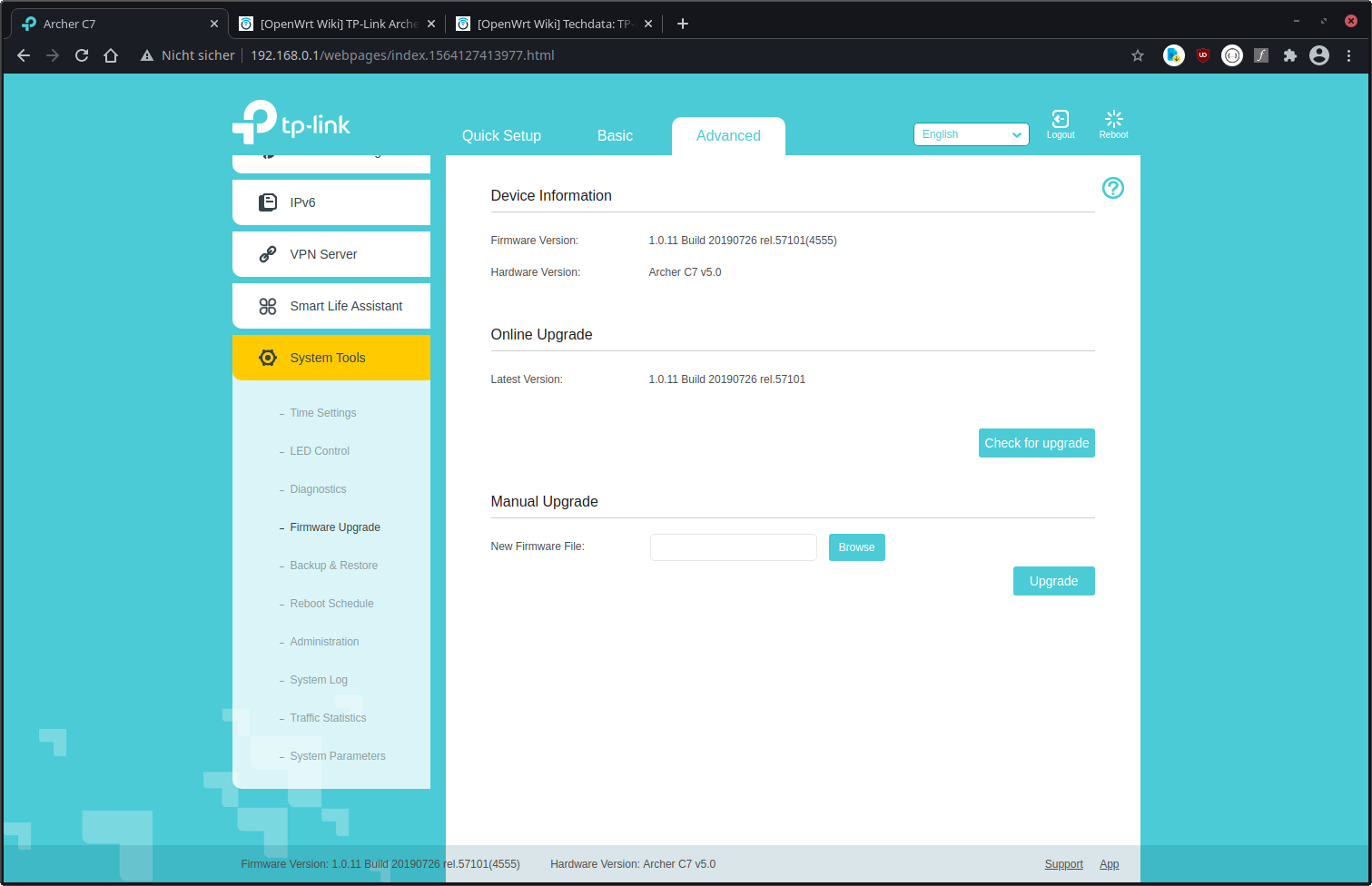Open System Parameters submenu item

338,756
